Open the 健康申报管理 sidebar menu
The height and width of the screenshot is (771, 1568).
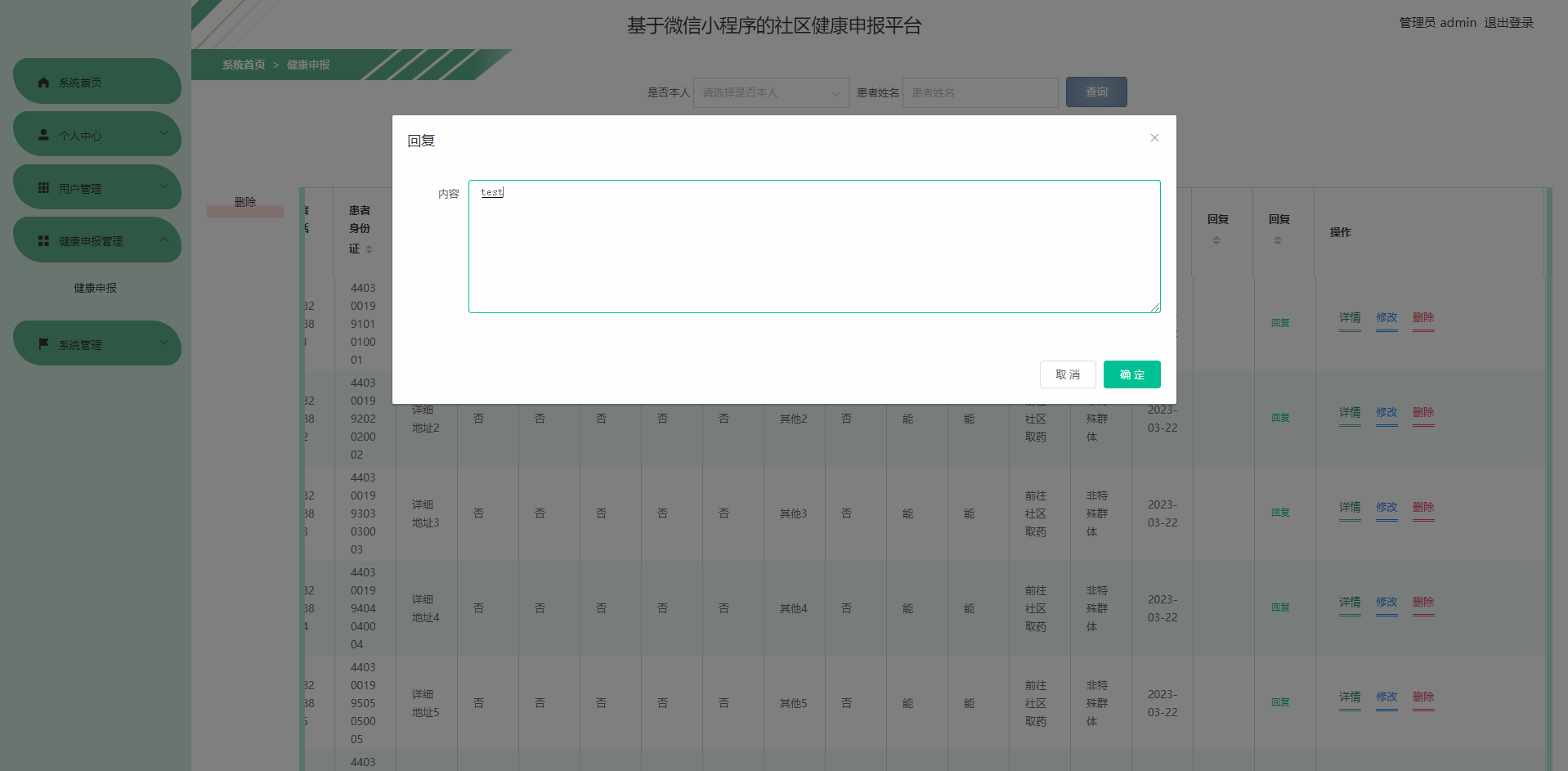pyautogui.click(x=96, y=240)
